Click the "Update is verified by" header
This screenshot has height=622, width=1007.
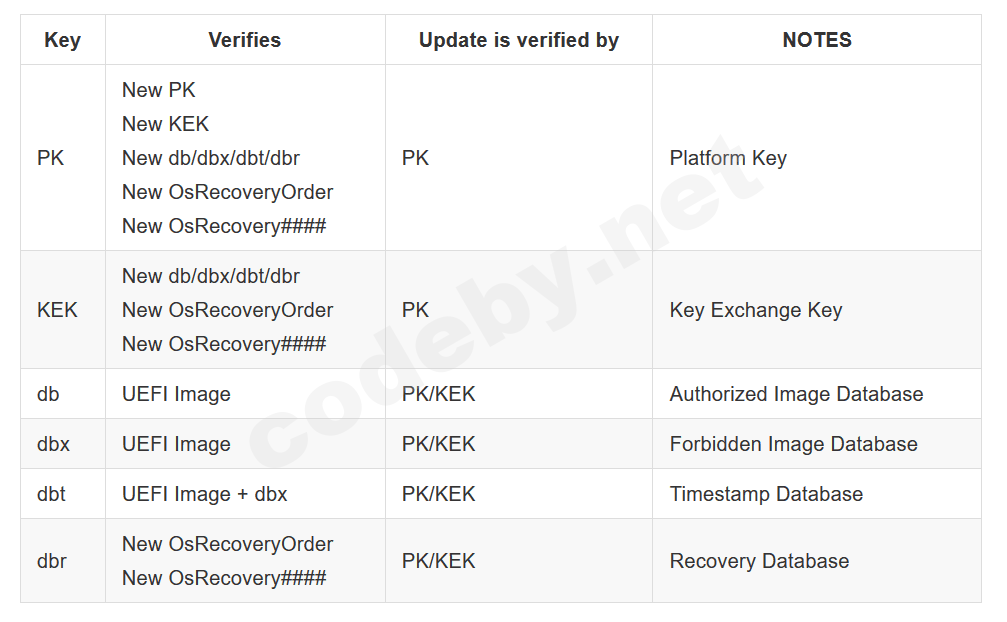[x=518, y=40]
